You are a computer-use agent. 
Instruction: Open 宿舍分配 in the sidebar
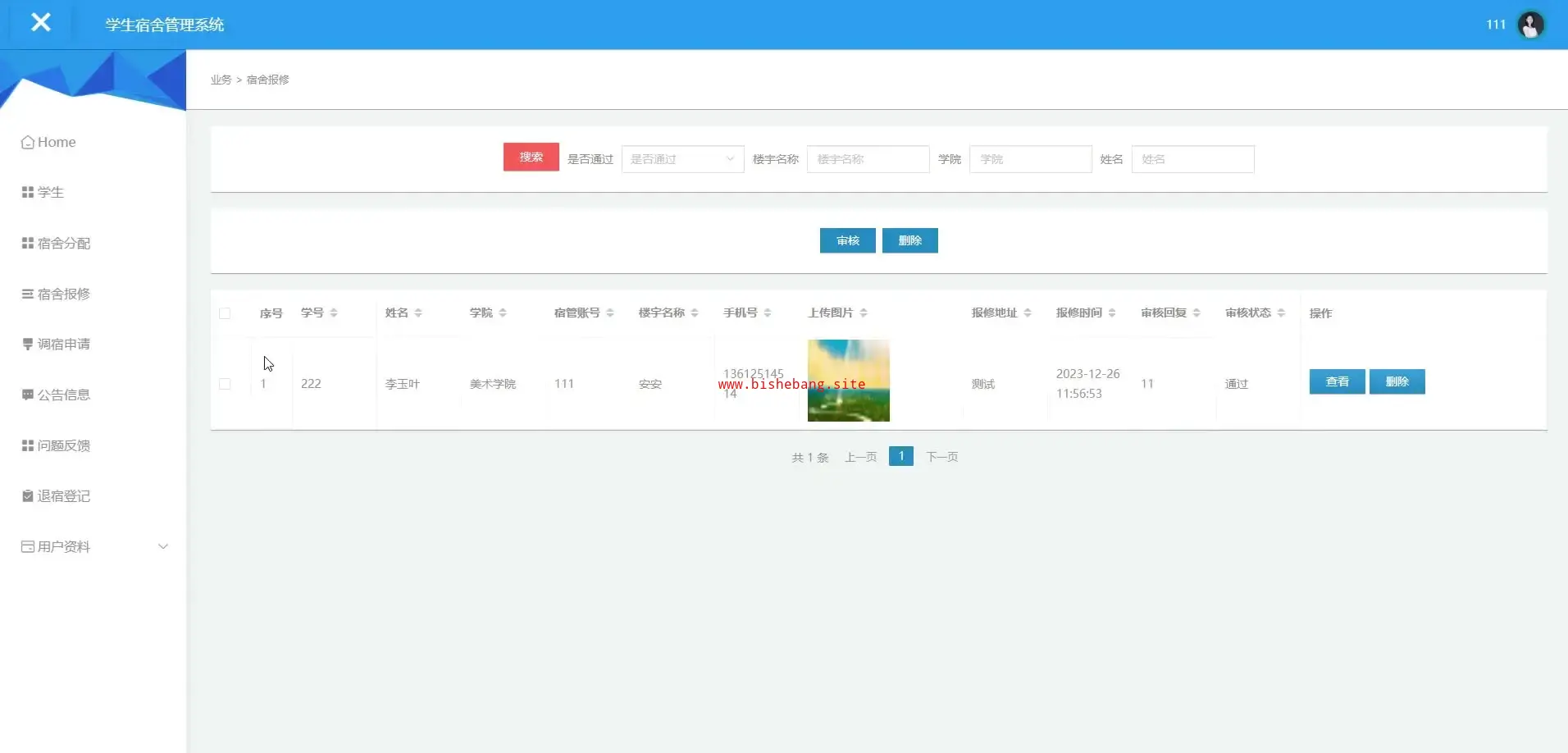63,244
